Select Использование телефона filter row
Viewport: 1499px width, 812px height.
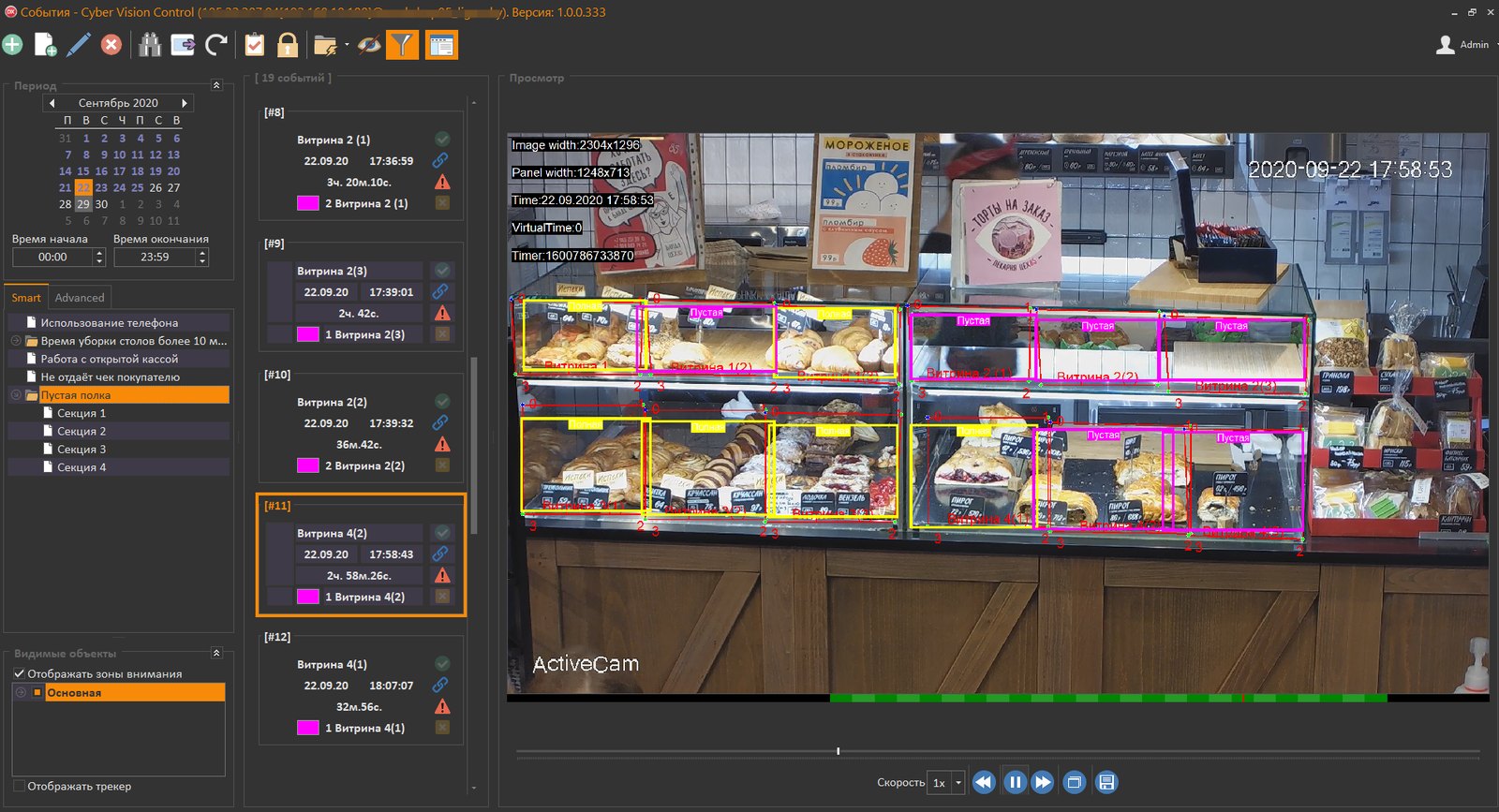click(x=119, y=322)
